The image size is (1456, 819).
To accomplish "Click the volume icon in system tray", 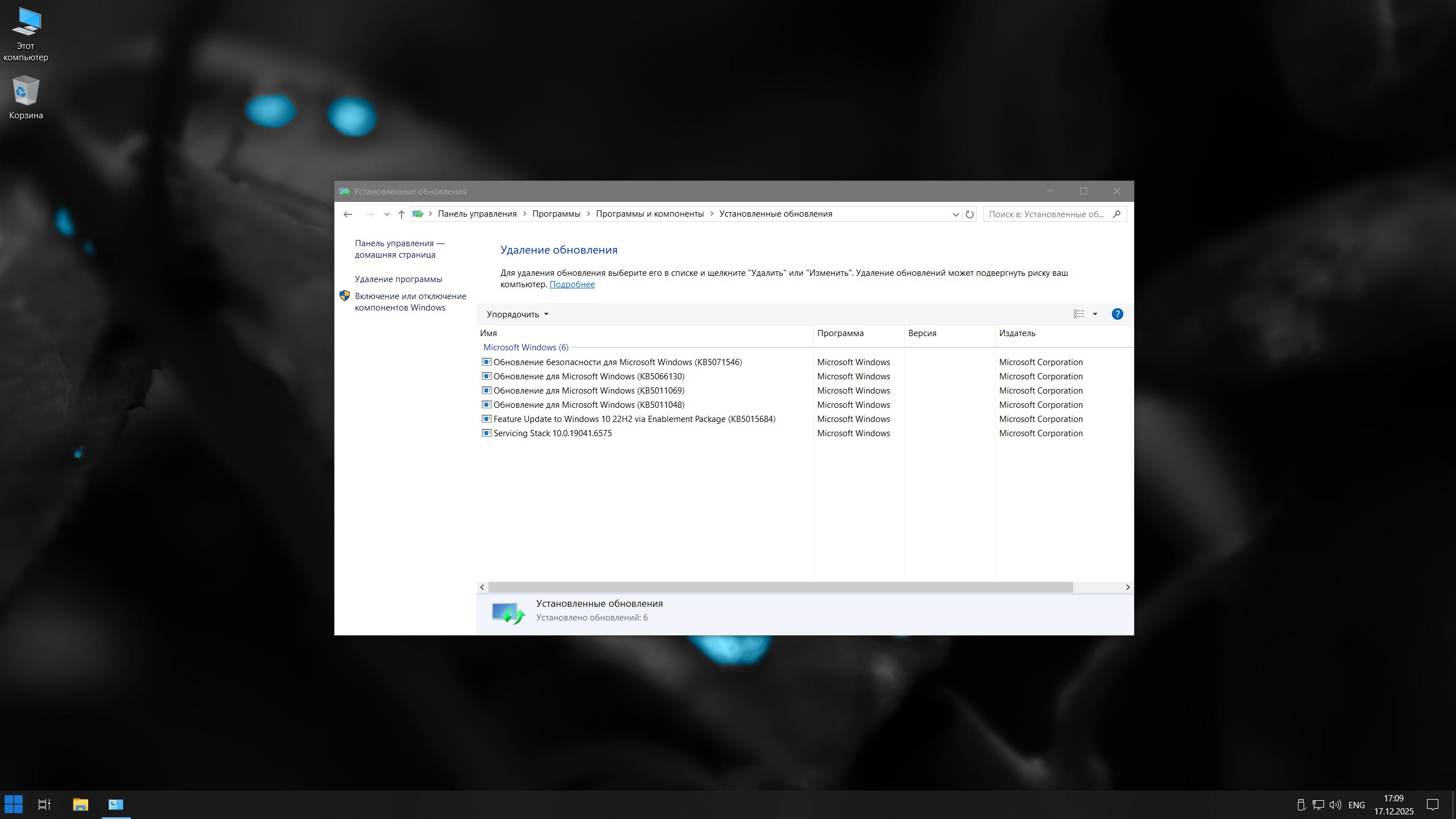I will (1335, 804).
